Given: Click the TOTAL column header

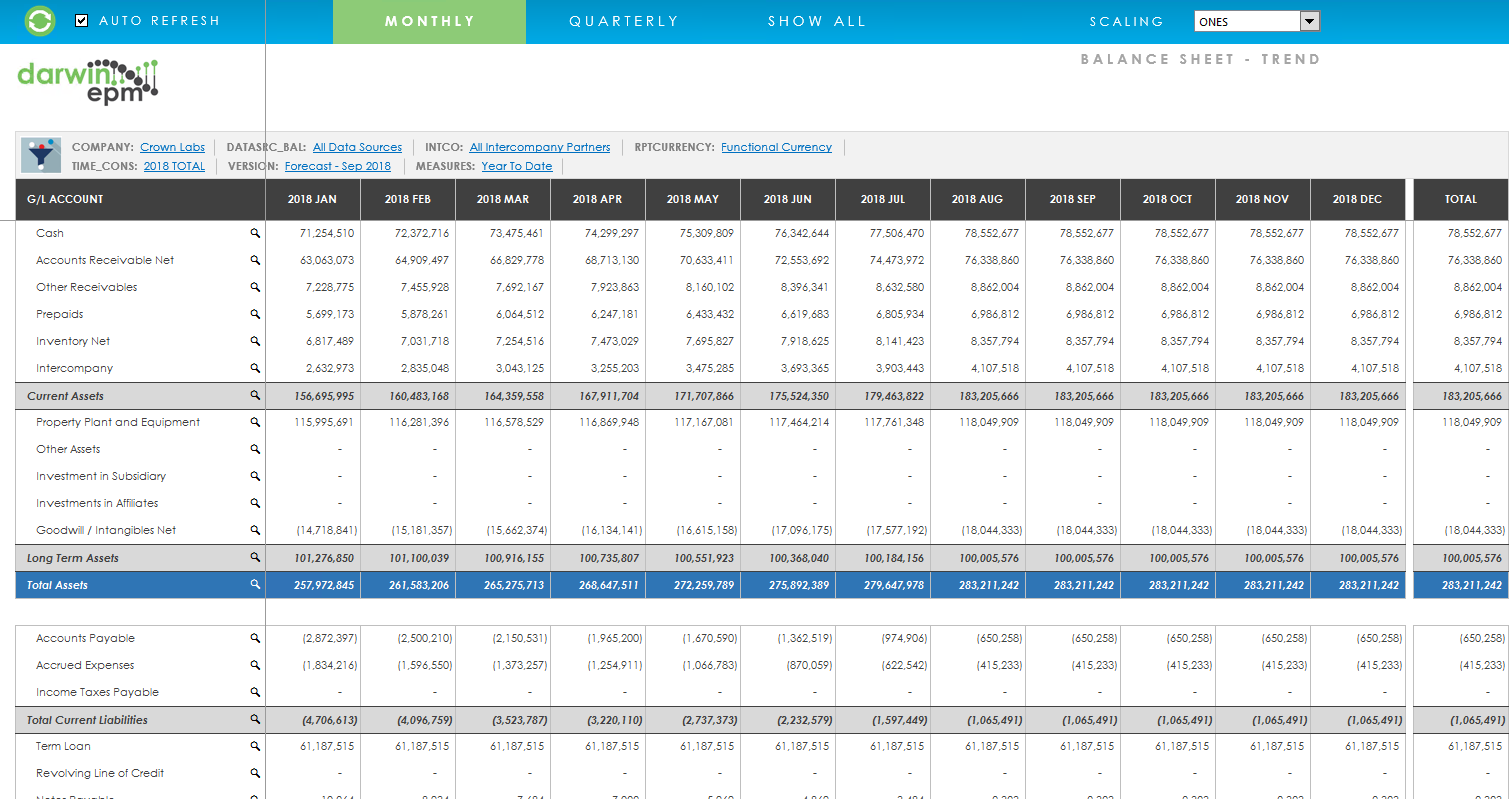Looking at the screenshot, I should tap(1461, 199).
